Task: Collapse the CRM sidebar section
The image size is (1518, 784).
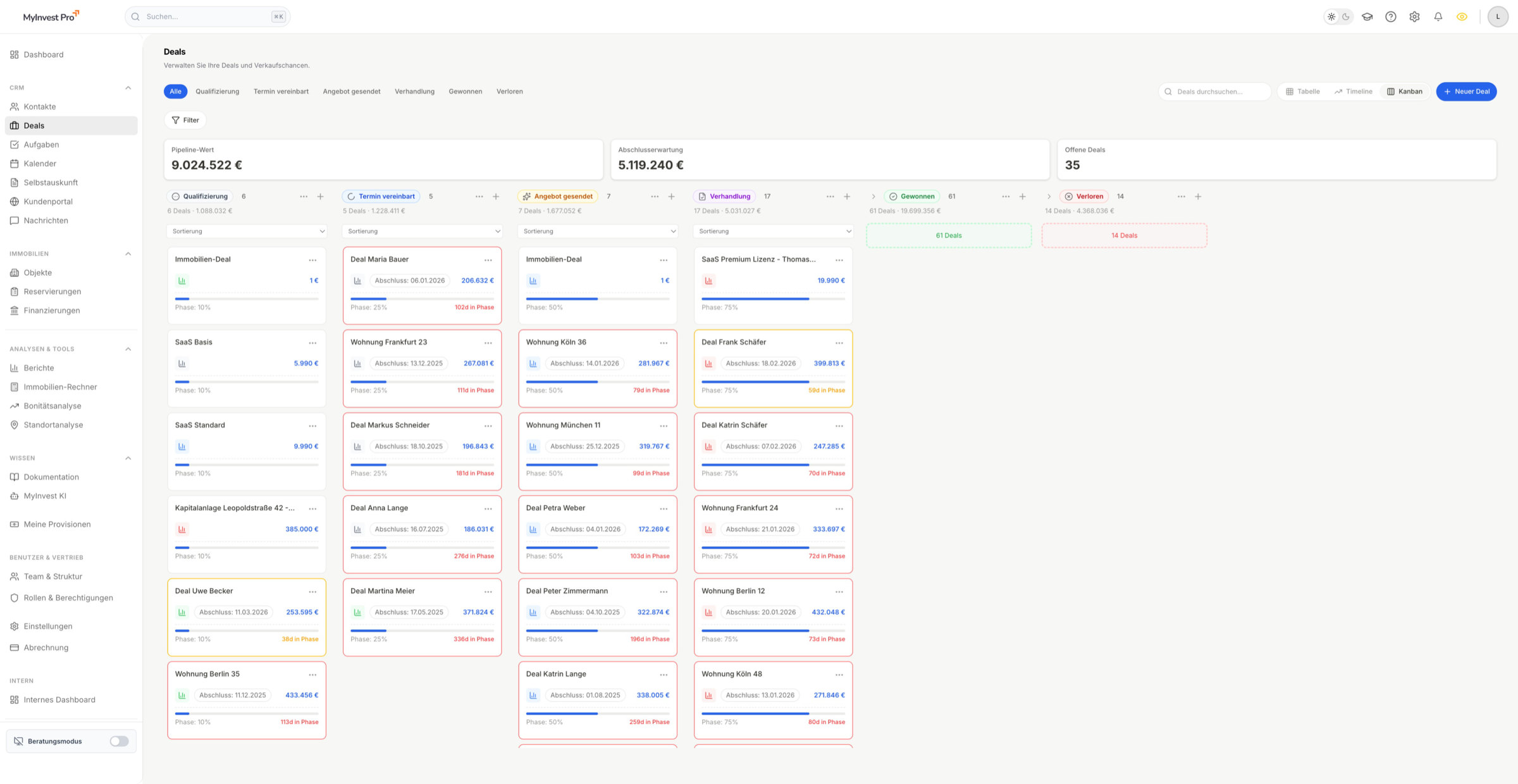Action: (128, 87)
